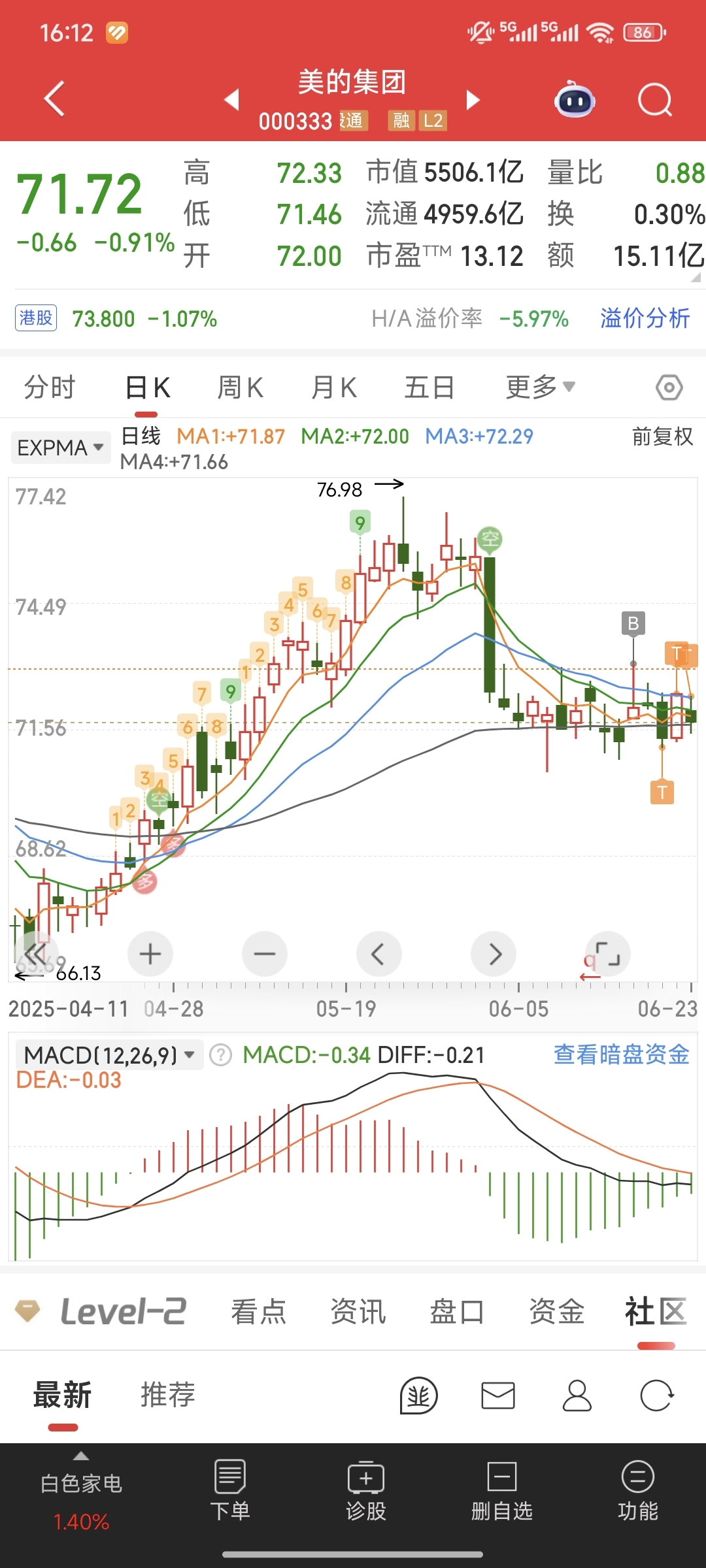The width and height of the screenshot is (706, 1568).
Task: Open 诊股 stock diagnosis
Action: coord(366,1490)
